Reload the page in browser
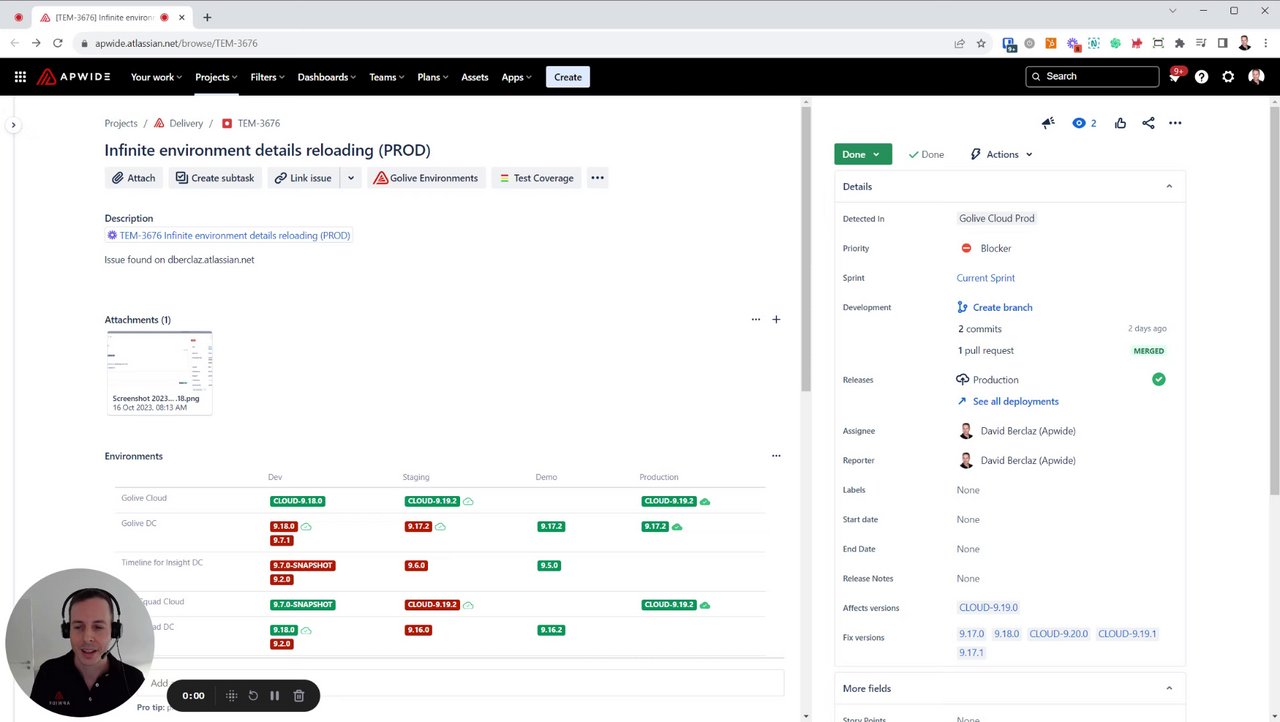Screen dimensions: 1280x722 click(58, 43)
